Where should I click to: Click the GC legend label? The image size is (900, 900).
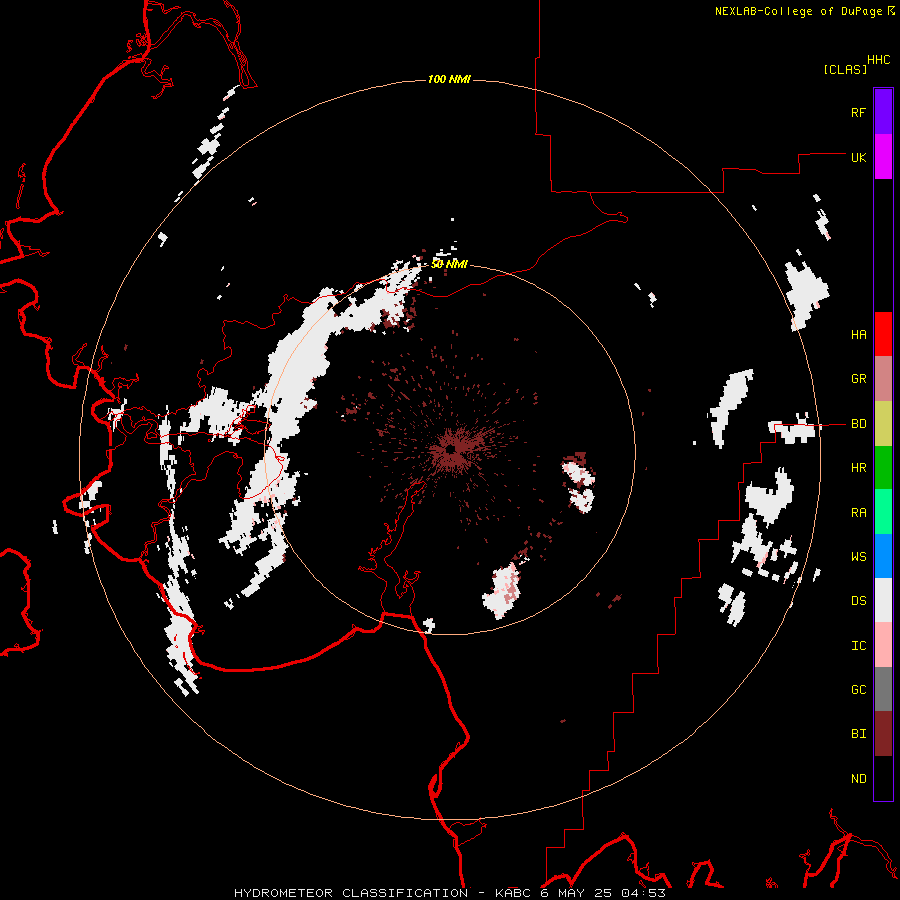pyautogui.click(x=858, y=689)
